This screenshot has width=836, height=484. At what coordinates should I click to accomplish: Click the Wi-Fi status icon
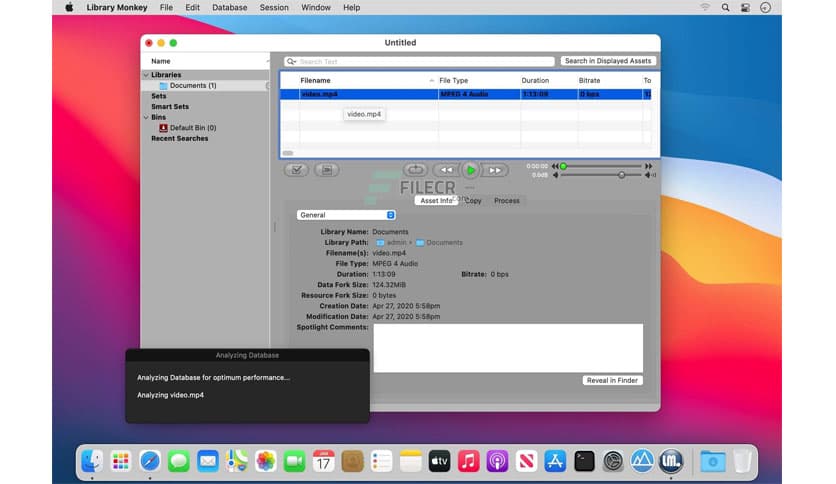point(705,7)
